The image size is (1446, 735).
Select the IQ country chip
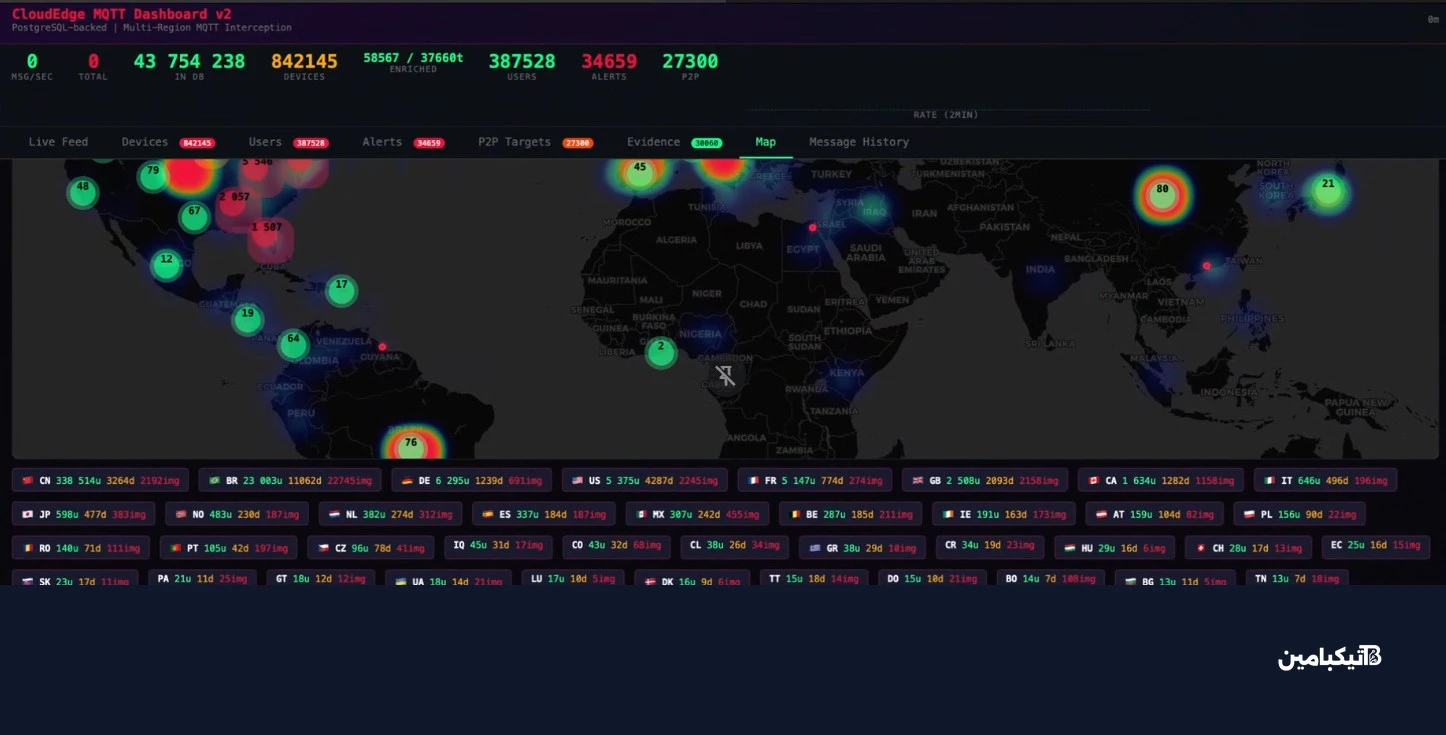pyautogui.click(x=498, y=546)
